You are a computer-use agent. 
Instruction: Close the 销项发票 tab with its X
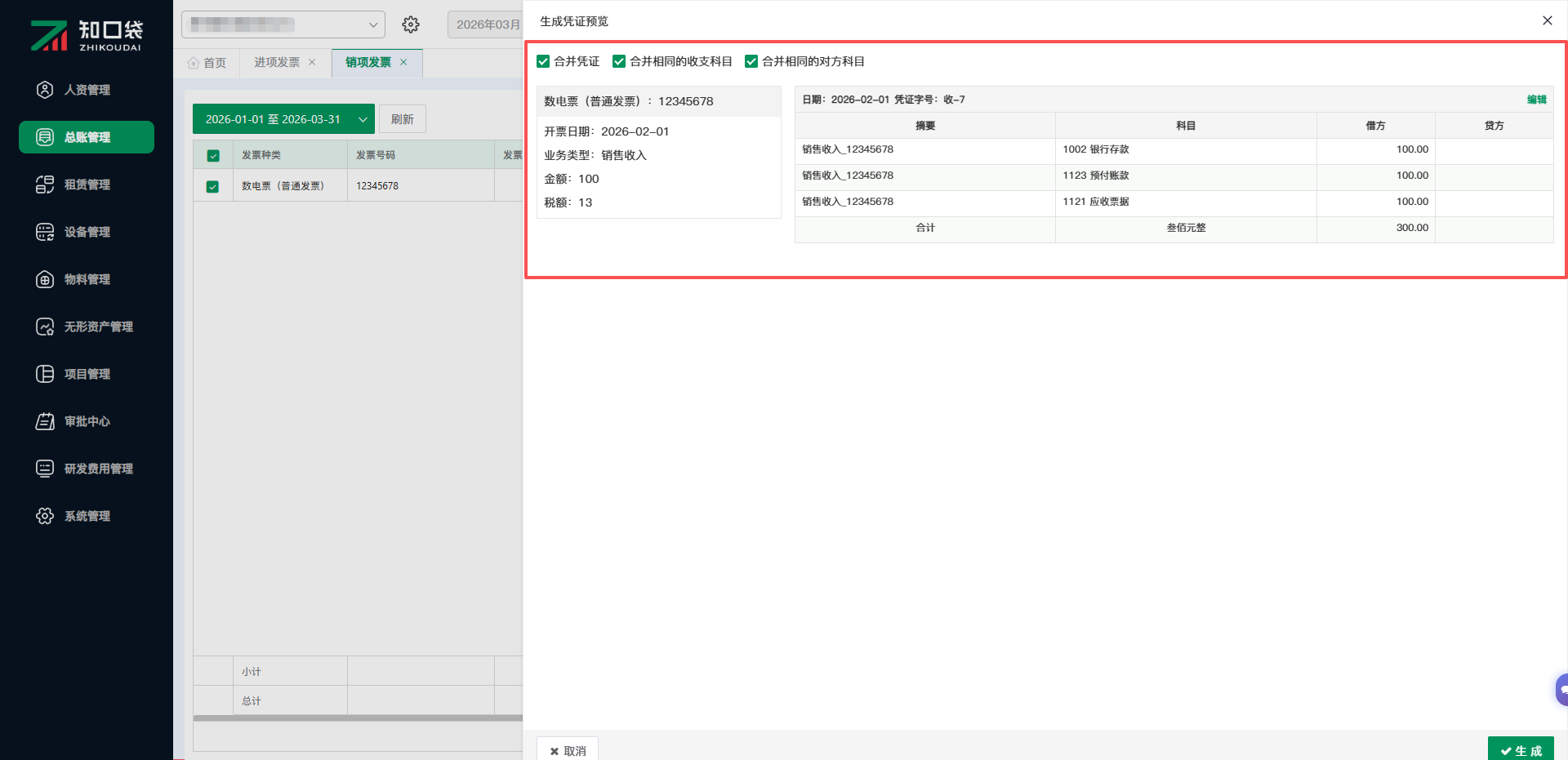(403, 62)
